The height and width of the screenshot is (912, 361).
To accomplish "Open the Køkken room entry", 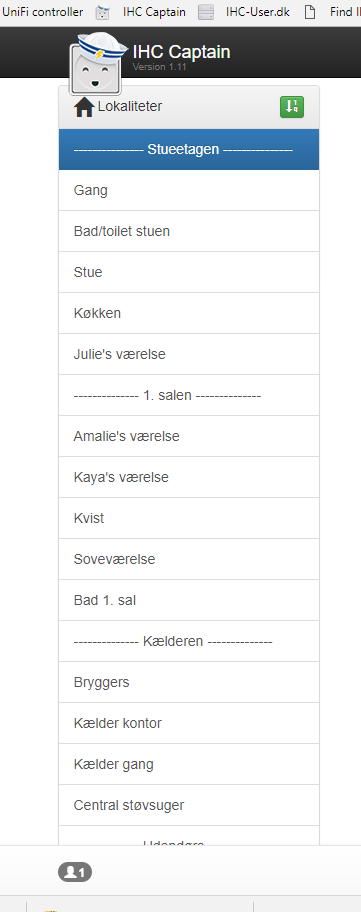I will click(189, 314).
